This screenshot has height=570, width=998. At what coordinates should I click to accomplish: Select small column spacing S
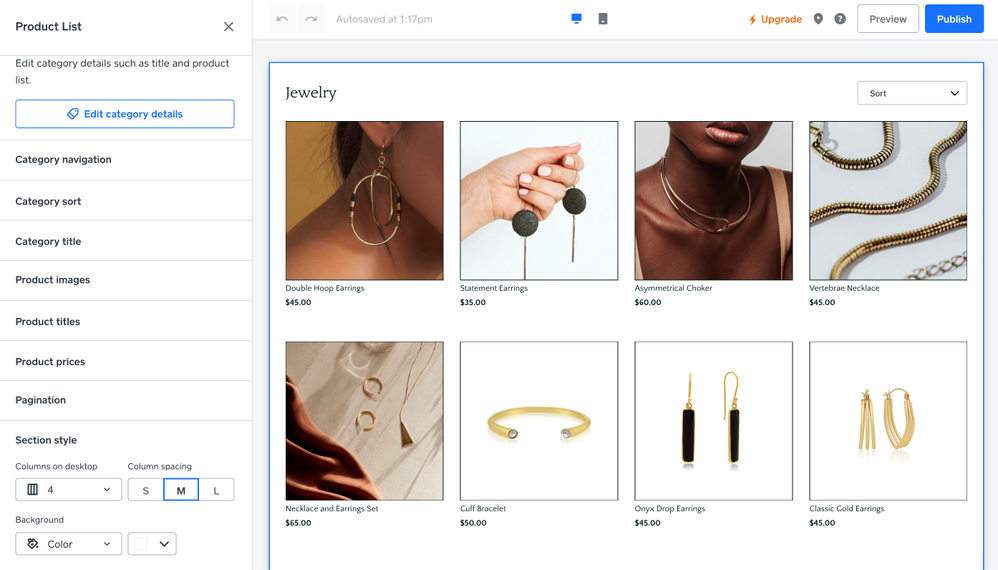(x=146, y=490)
